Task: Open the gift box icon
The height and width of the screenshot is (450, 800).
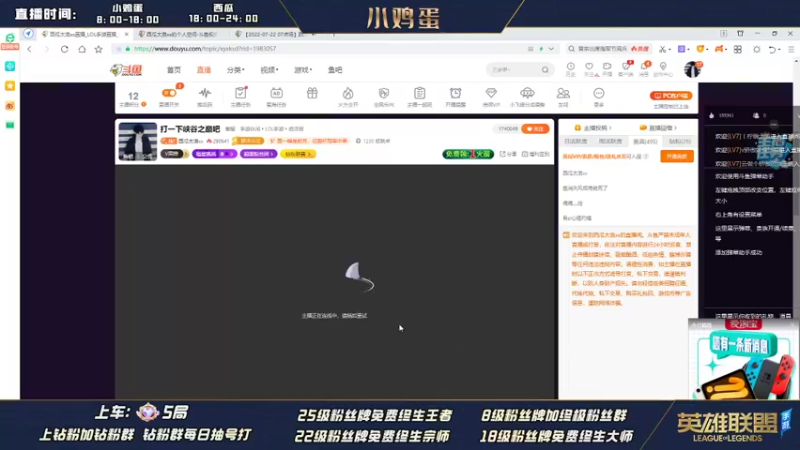Action: tap(312, 93)
